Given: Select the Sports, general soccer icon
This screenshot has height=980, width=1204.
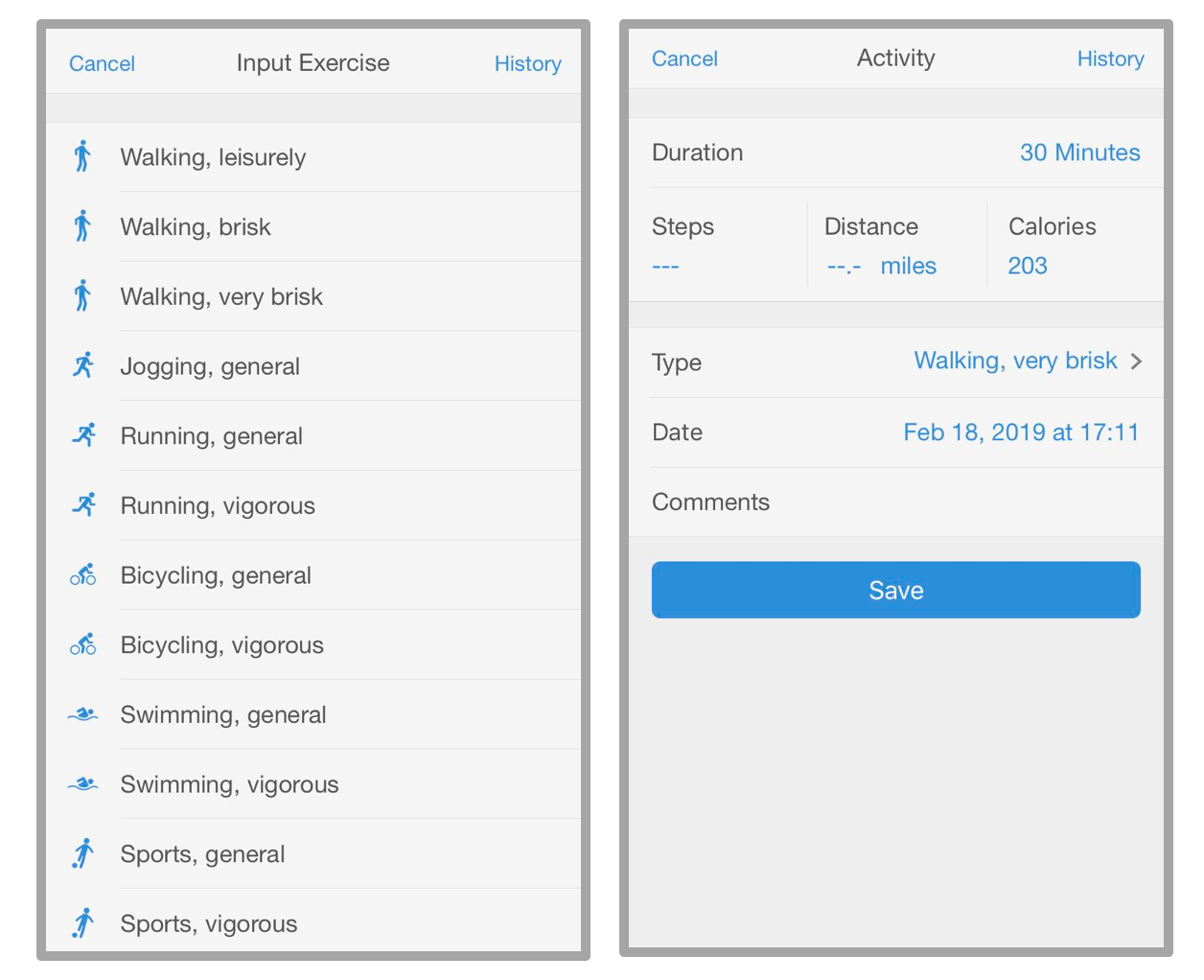Looking at the screenshot, I should pos(83,852).
